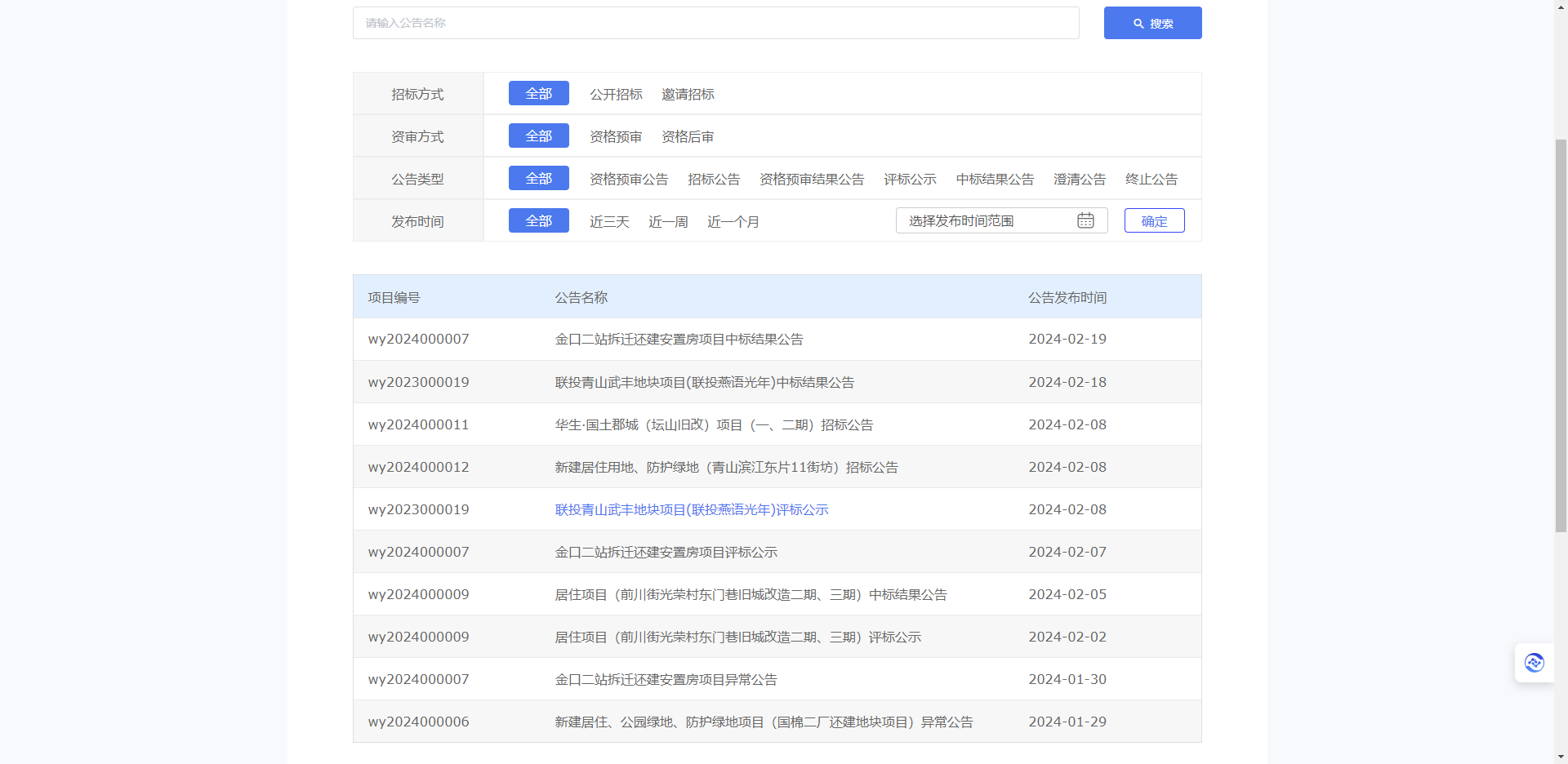The height and width of the screenshot is (764, 1568).
Task: Click date 2024-02-19 cell
Action: (x=1067, y=339)
